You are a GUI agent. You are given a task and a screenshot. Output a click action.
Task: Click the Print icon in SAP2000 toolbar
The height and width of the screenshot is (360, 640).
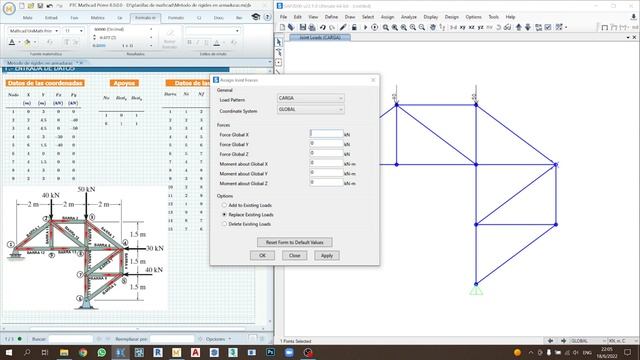coord(312,27)
